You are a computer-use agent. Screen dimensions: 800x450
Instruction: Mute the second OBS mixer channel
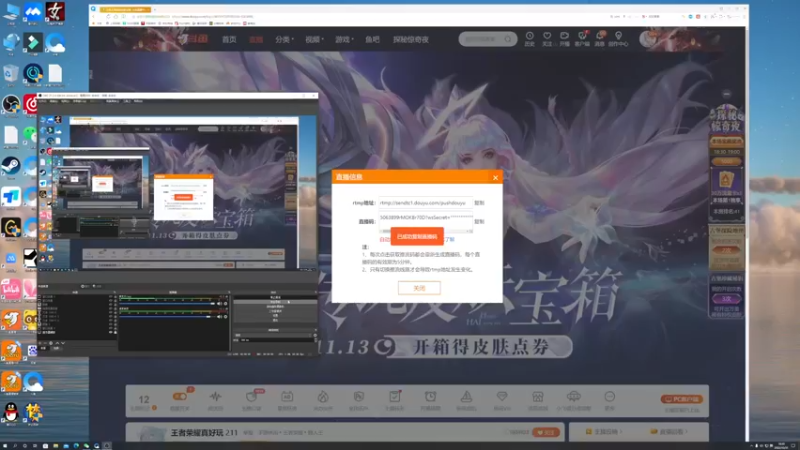coord(220,317)
